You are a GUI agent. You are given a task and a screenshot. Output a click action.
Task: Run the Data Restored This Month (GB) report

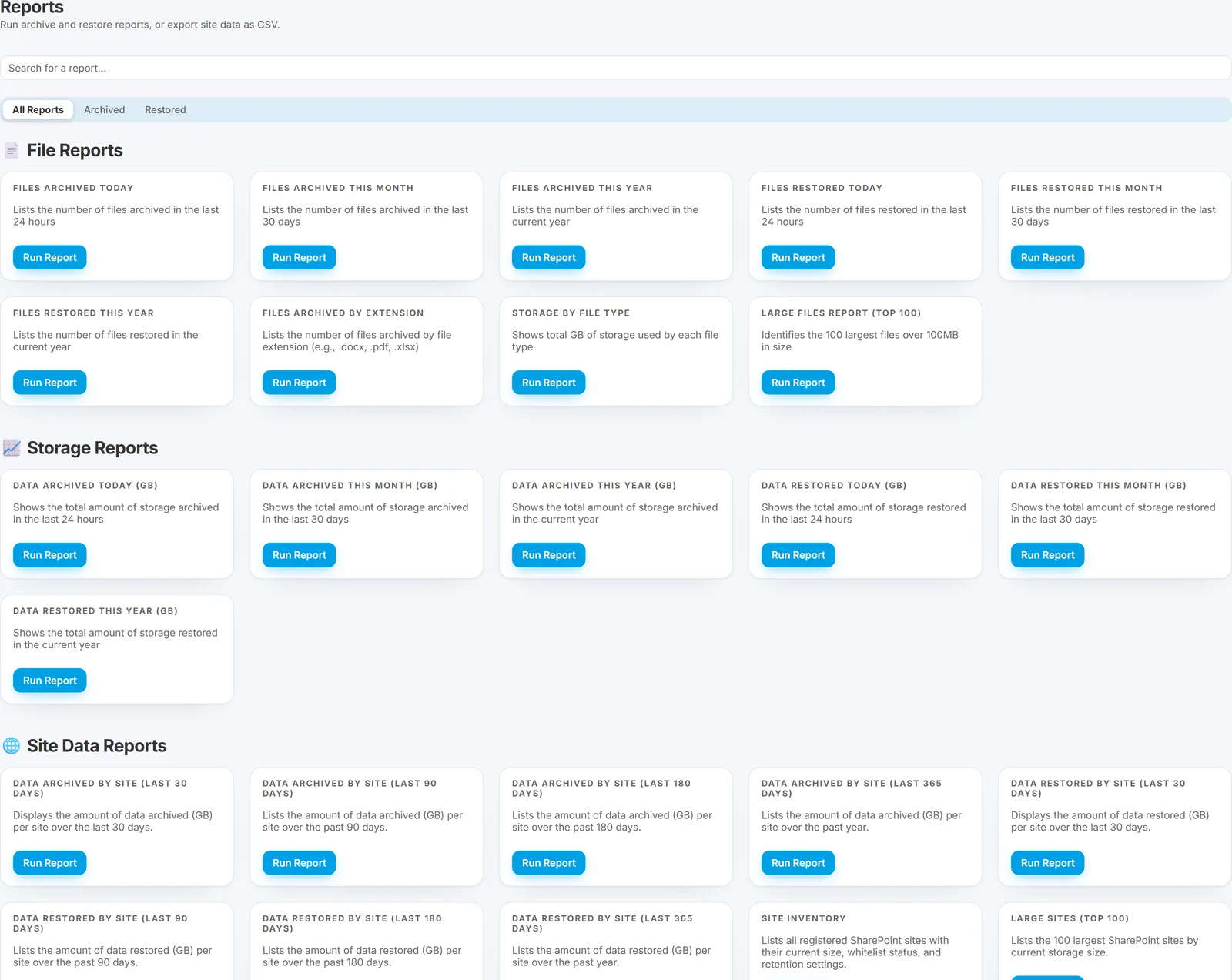tap(1048, 555)
